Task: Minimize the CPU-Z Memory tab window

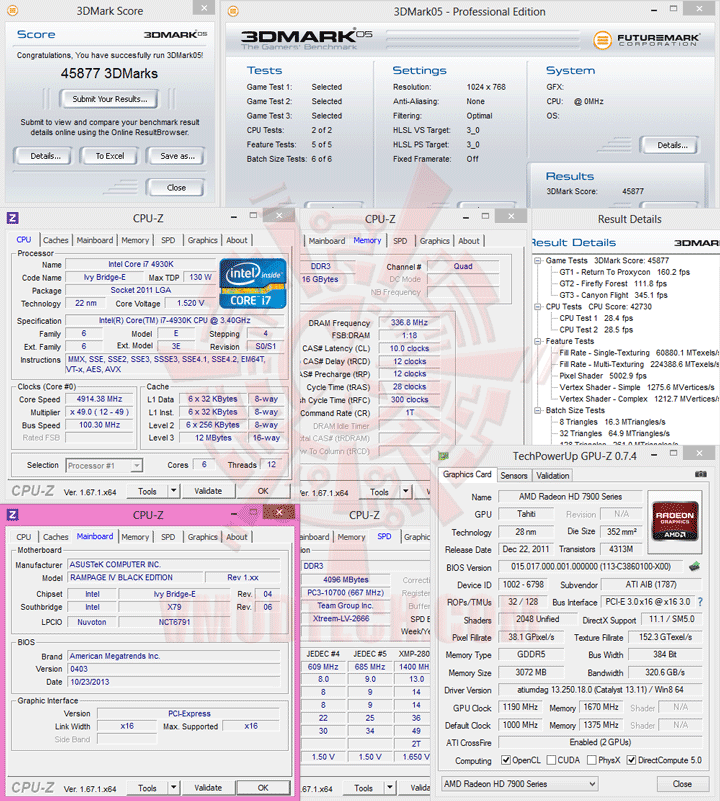Action: tap(466, 218)
